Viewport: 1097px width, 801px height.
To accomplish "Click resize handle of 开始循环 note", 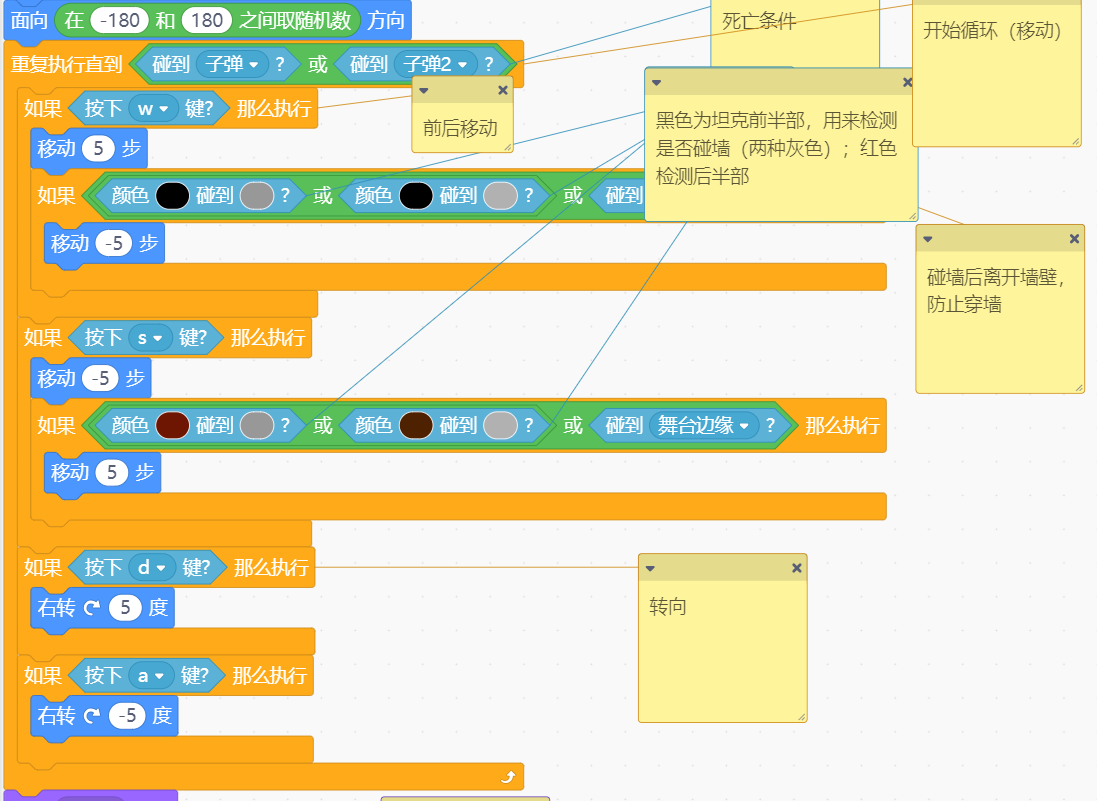I will pyautogui.click(x=1075, y=141).
